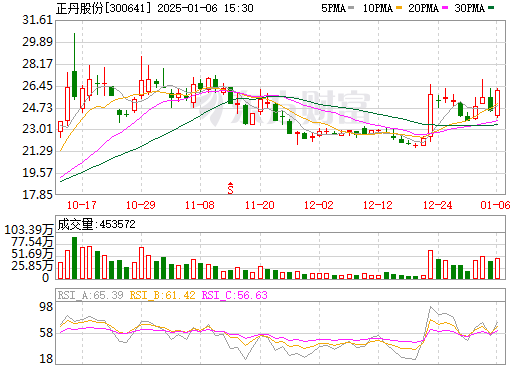Select the 11-08 date axis label
520x365 pixels.
(200, 205)
